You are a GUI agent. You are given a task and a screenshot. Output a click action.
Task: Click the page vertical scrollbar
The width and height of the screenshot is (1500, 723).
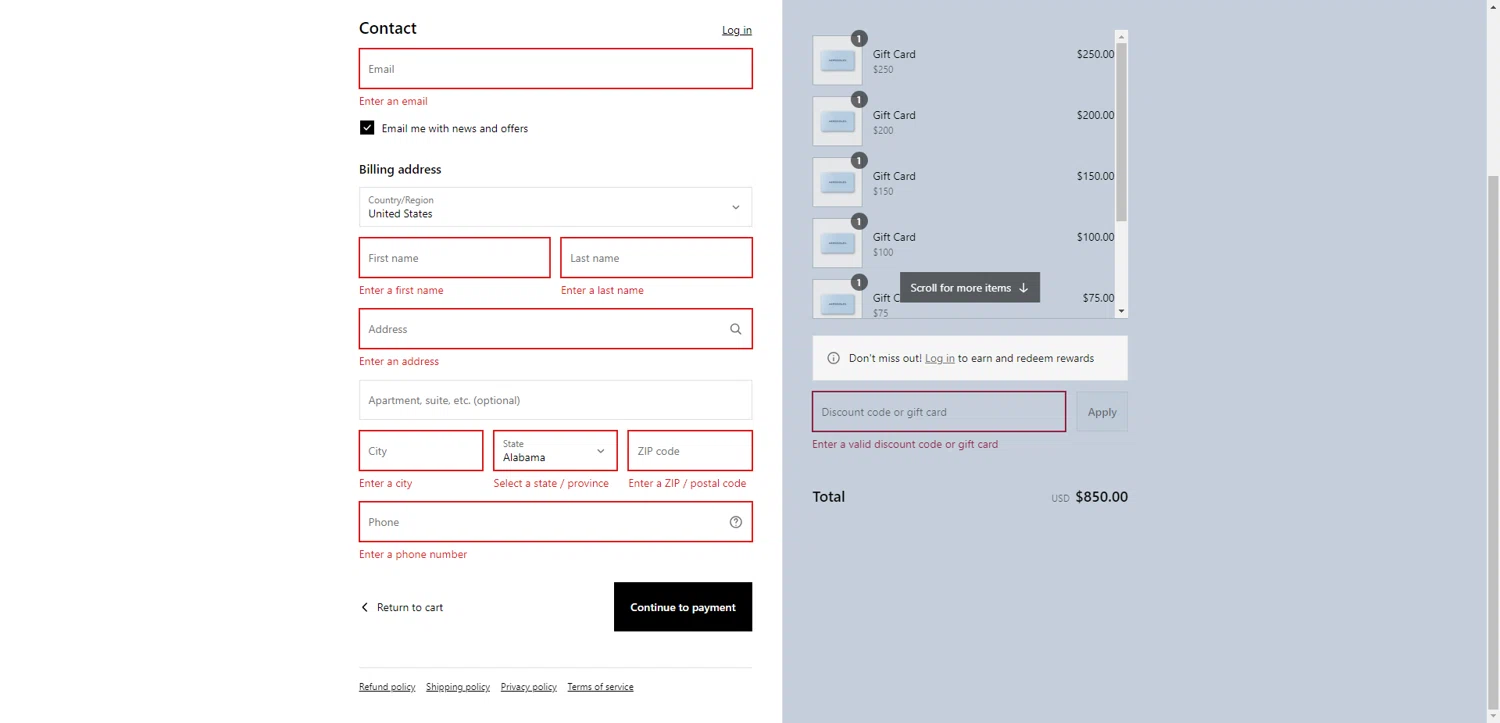1493,445
